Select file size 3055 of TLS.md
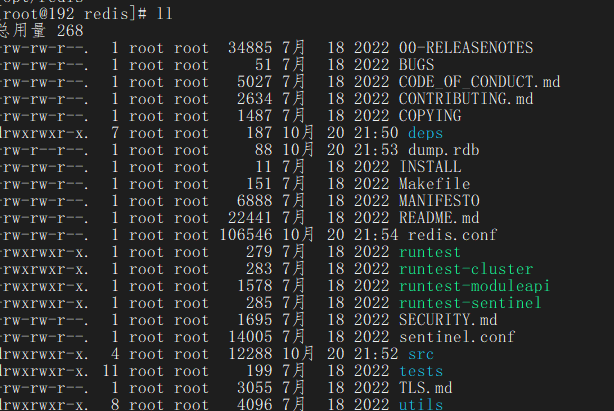Screen dimensions: 614x411 pos(255,388)
